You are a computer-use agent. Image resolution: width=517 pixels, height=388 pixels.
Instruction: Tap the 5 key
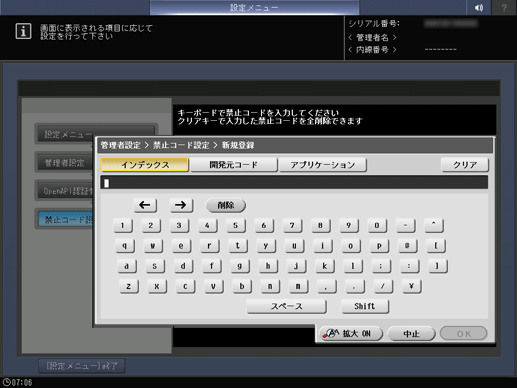(x=236, y=226)
